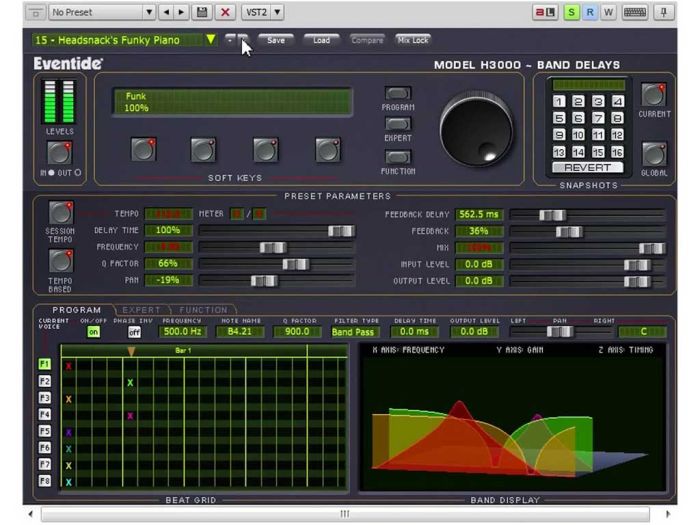Click the horizontal scrollbar at bottom
Screen dimensions: 700x525
pos(345,513)
